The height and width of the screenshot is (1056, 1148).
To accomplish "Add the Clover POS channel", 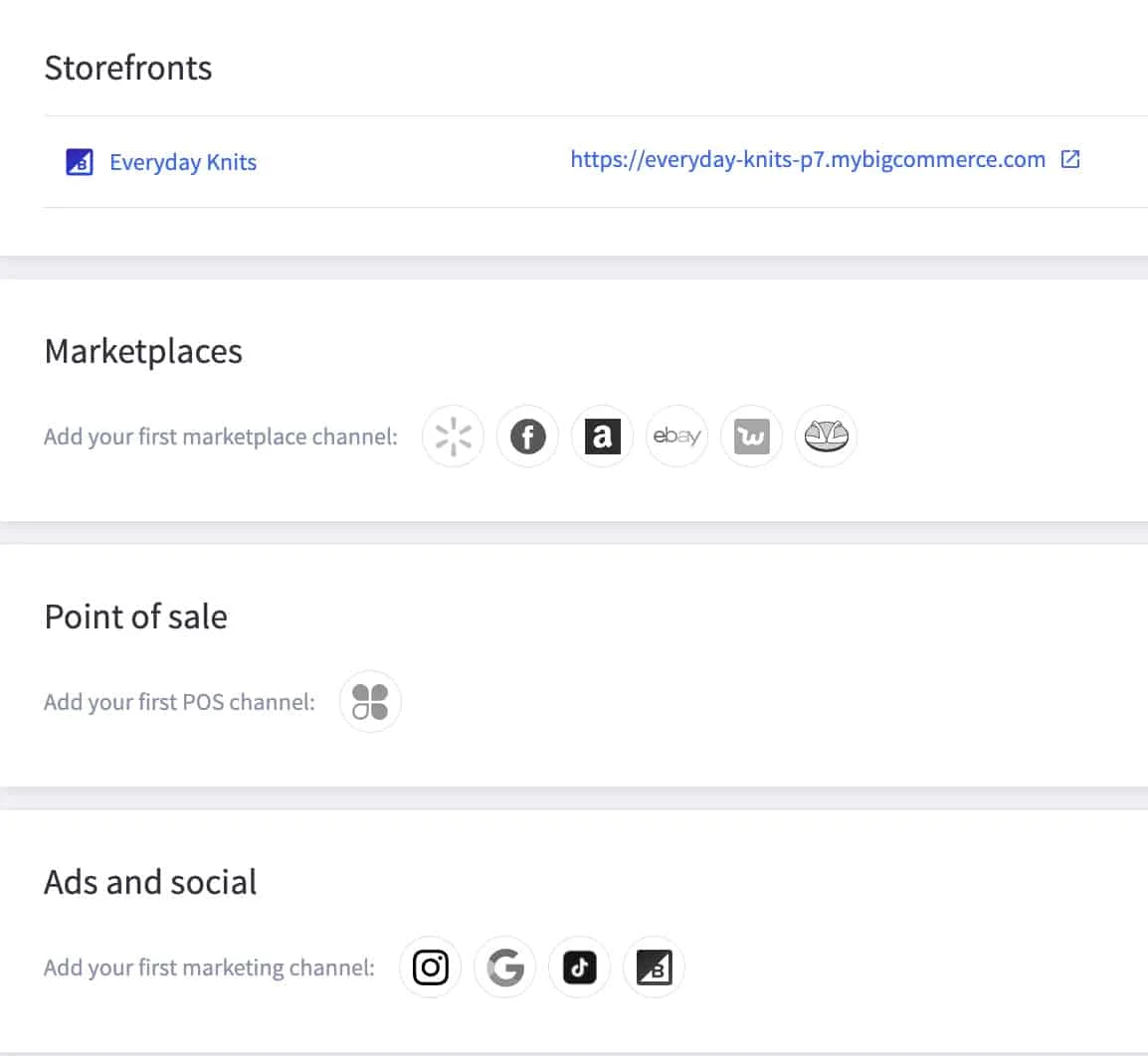I will (x=370, y=702).
